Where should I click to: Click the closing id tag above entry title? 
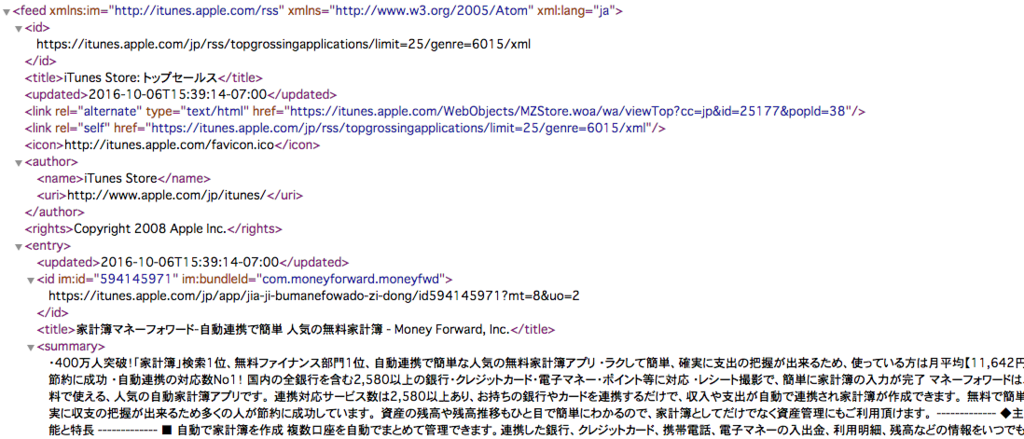pos(52,312)
